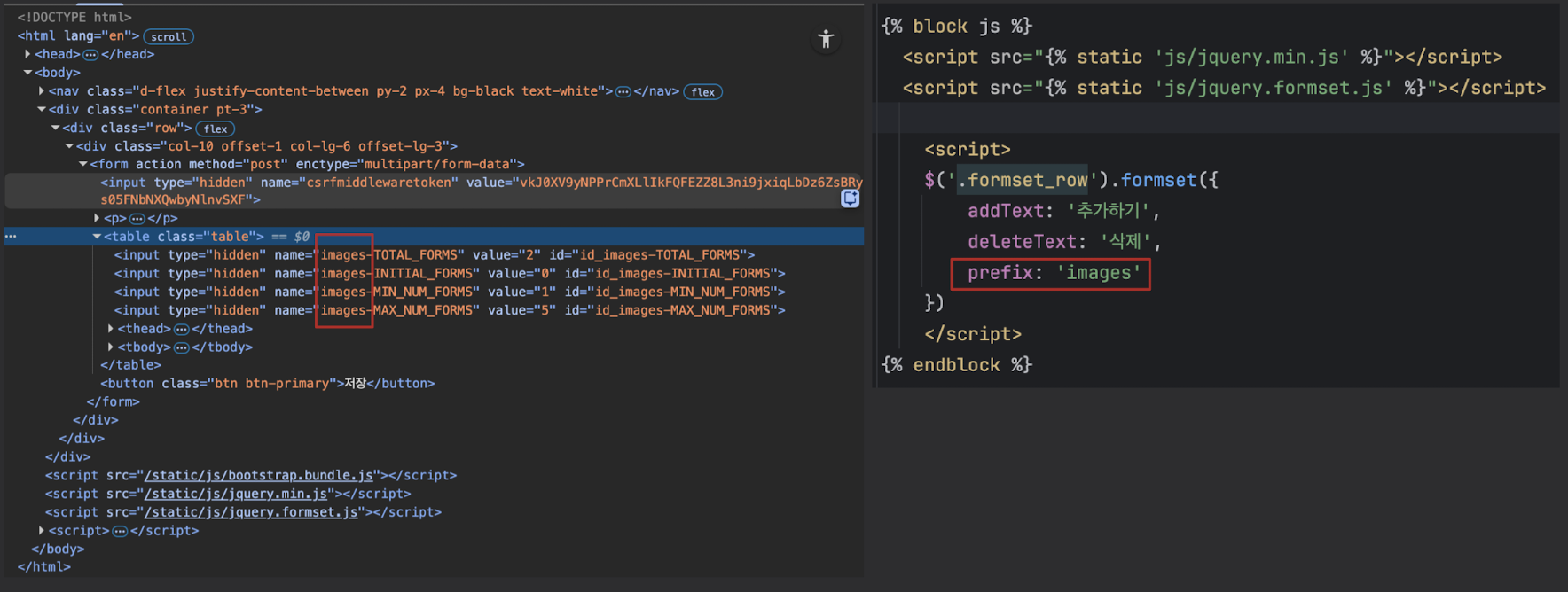Collapse the table class="table" node

[x=97, y=237]
